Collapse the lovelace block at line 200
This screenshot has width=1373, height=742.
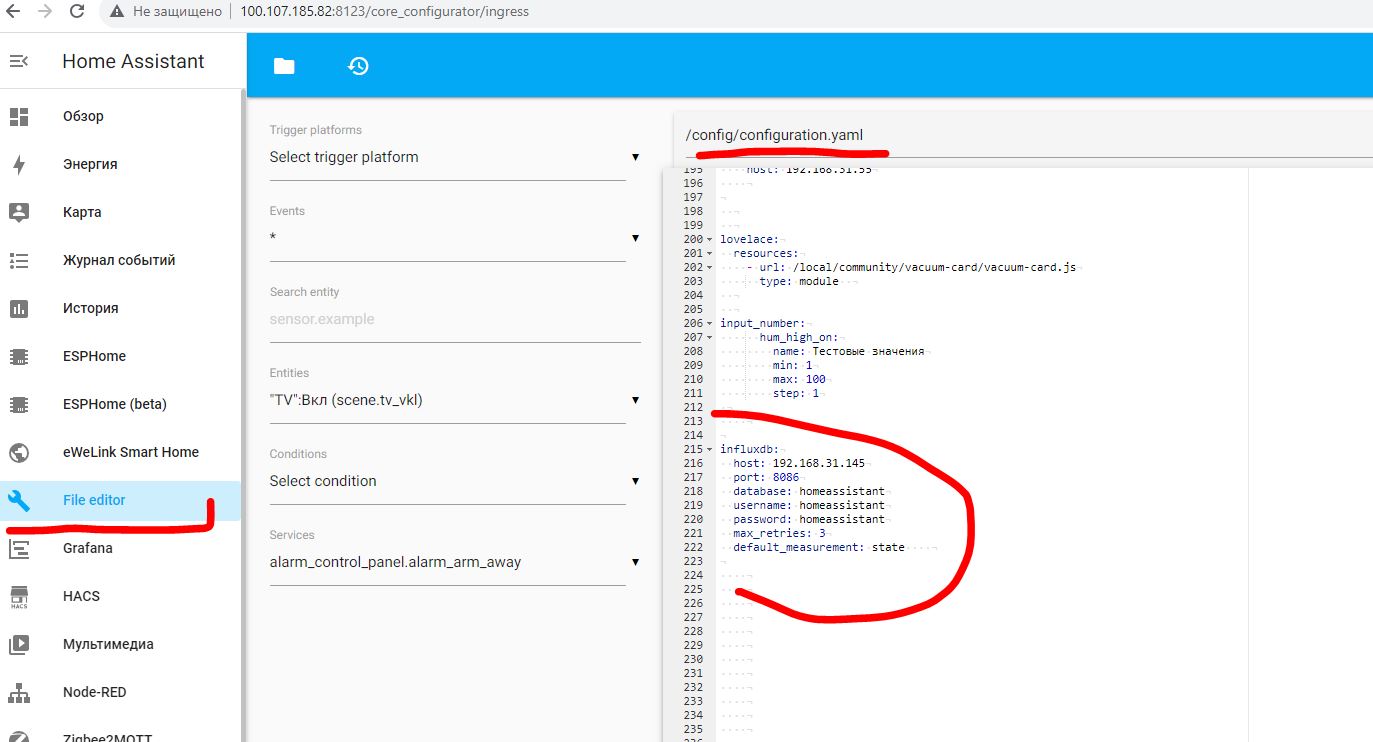pos(710,240)
